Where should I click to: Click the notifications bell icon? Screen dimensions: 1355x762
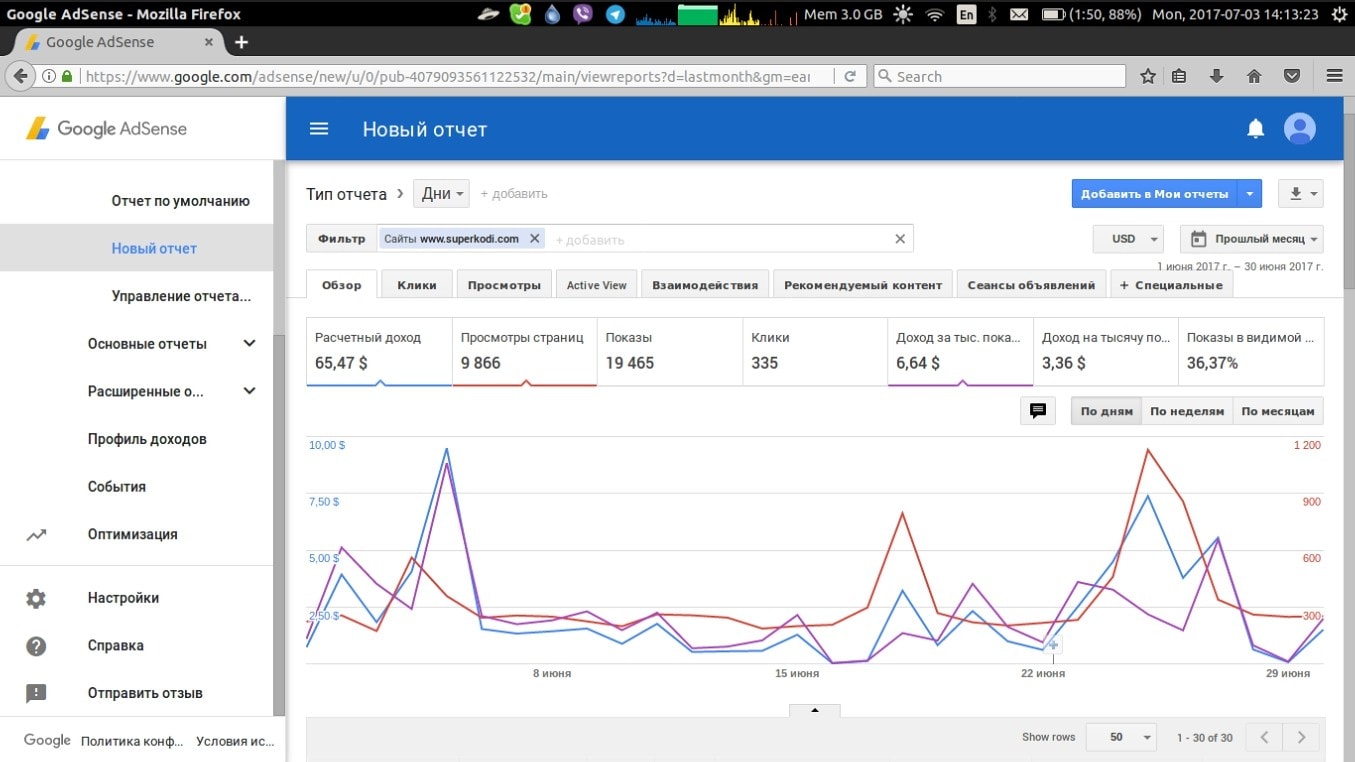coord(1255,129)
